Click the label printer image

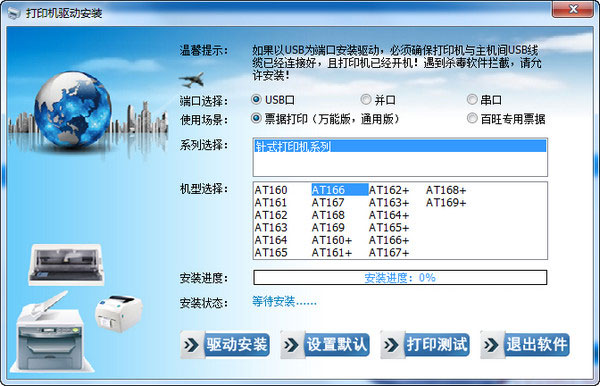coord(119,314)
